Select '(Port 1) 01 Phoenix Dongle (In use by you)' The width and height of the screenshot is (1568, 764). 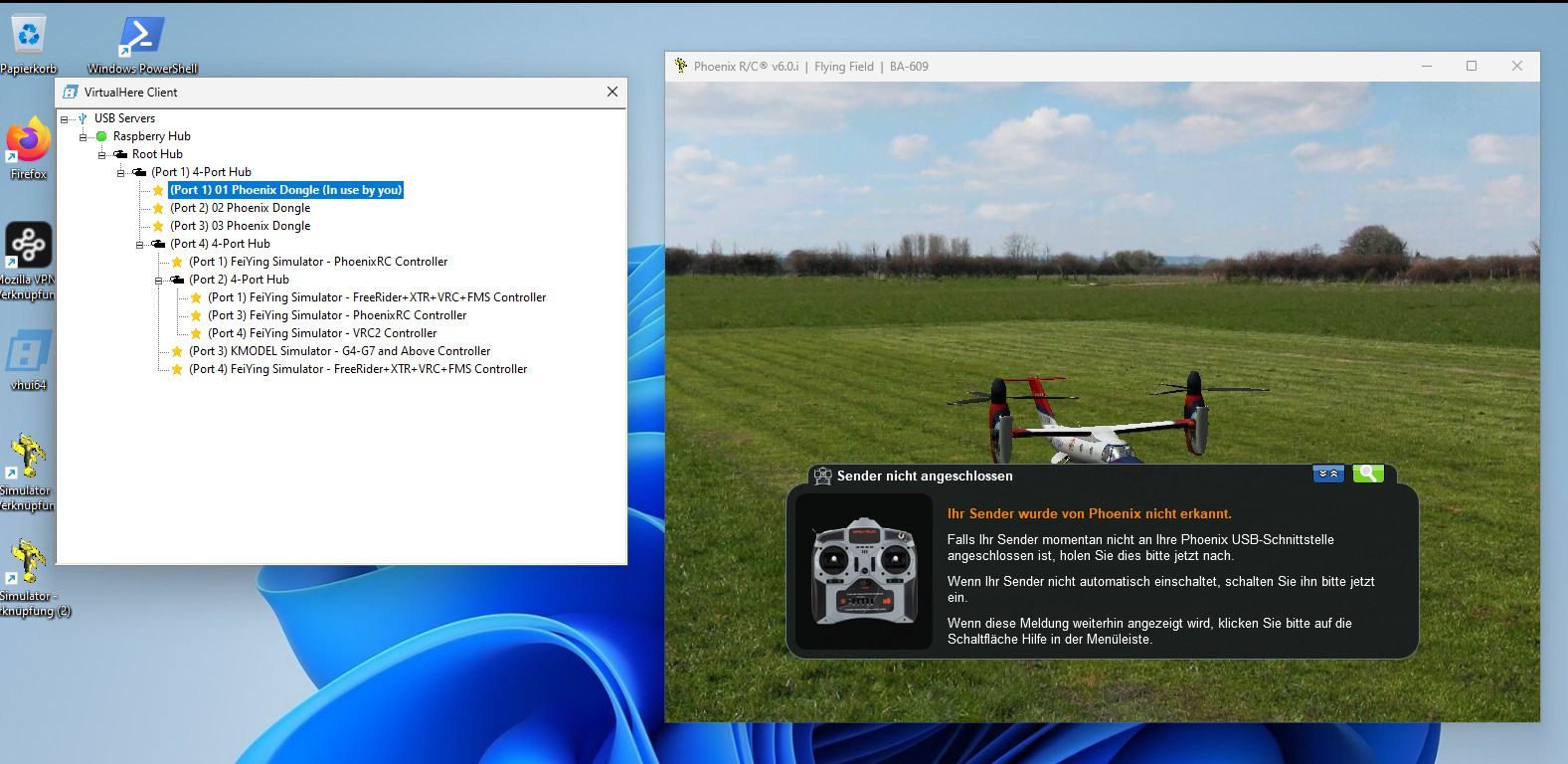coord(285,190)
